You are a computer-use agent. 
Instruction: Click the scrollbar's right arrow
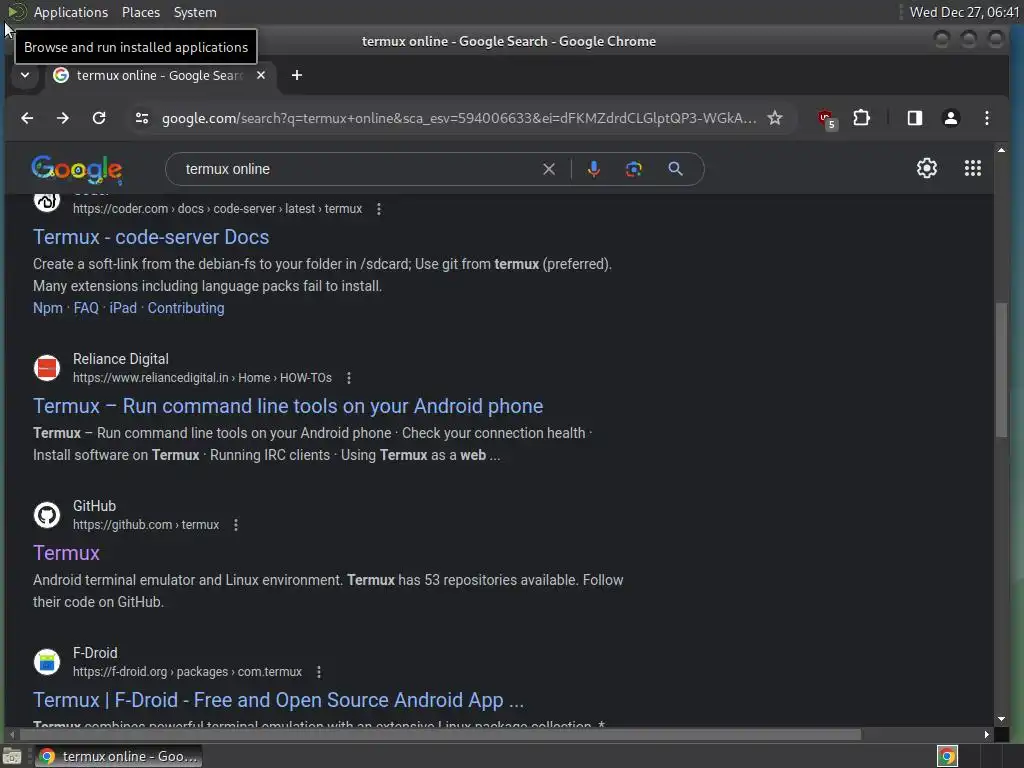pos(986,735)
